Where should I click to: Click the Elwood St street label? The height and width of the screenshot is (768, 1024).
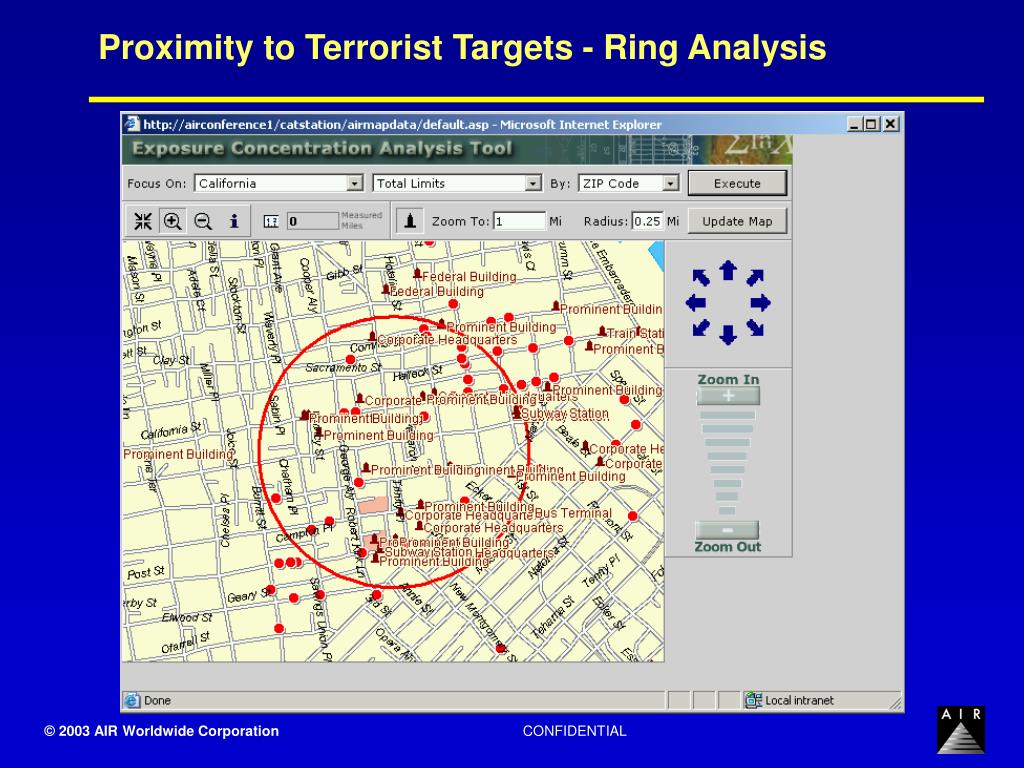click(187, 617)
